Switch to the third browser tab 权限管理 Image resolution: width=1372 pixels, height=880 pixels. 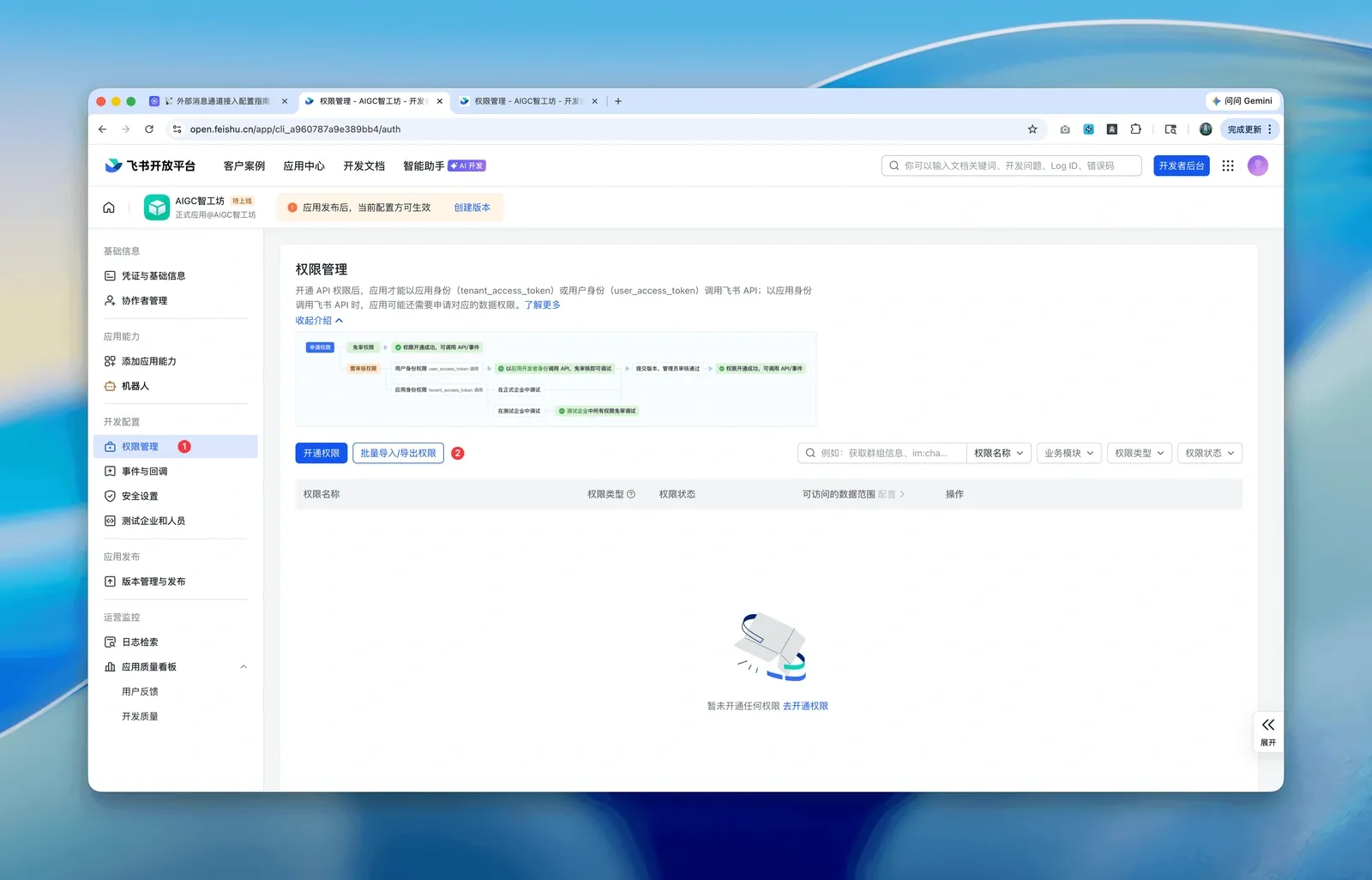[x=528, y=101]
